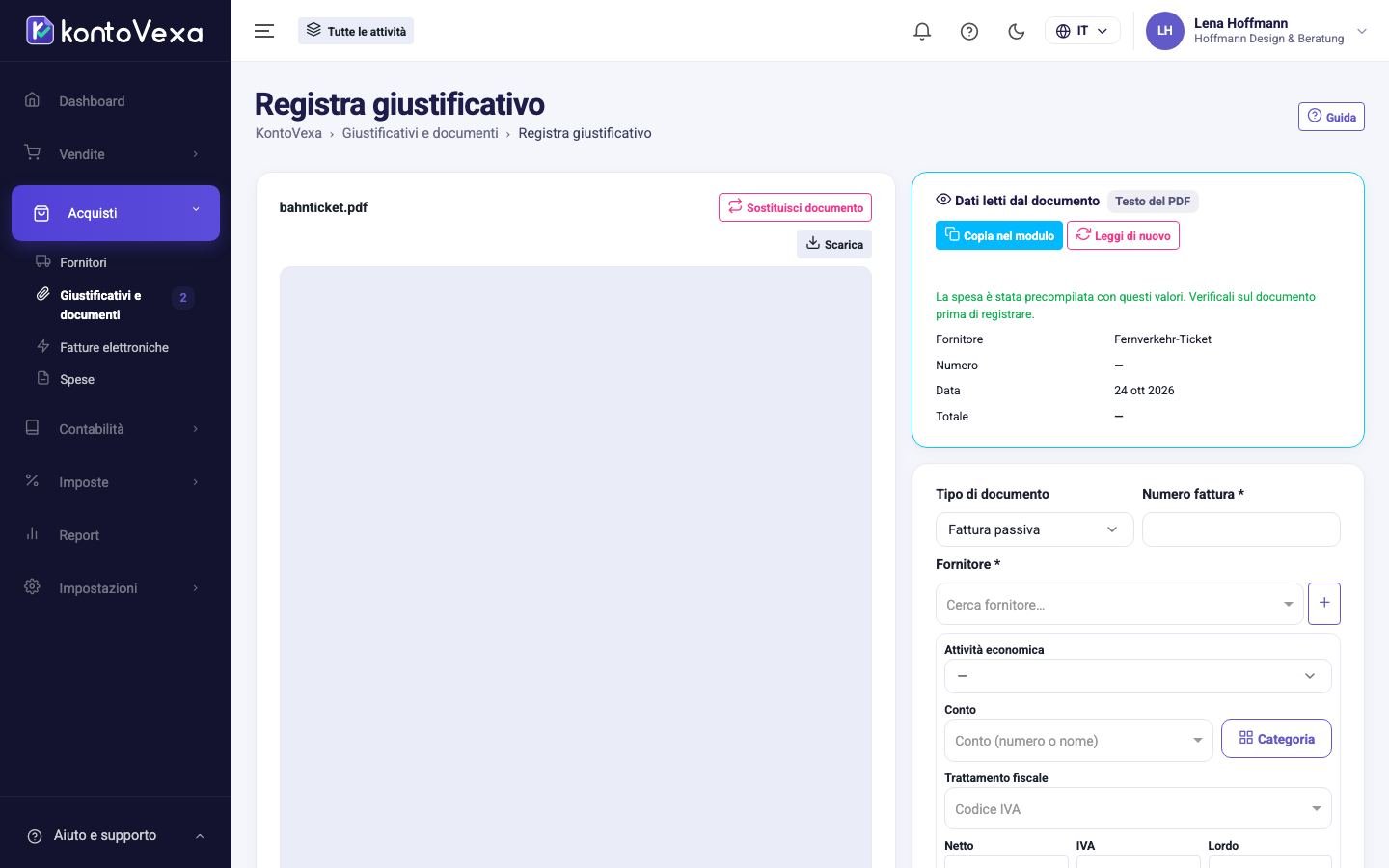Click Sostituisci documento button

pos(795,207)
